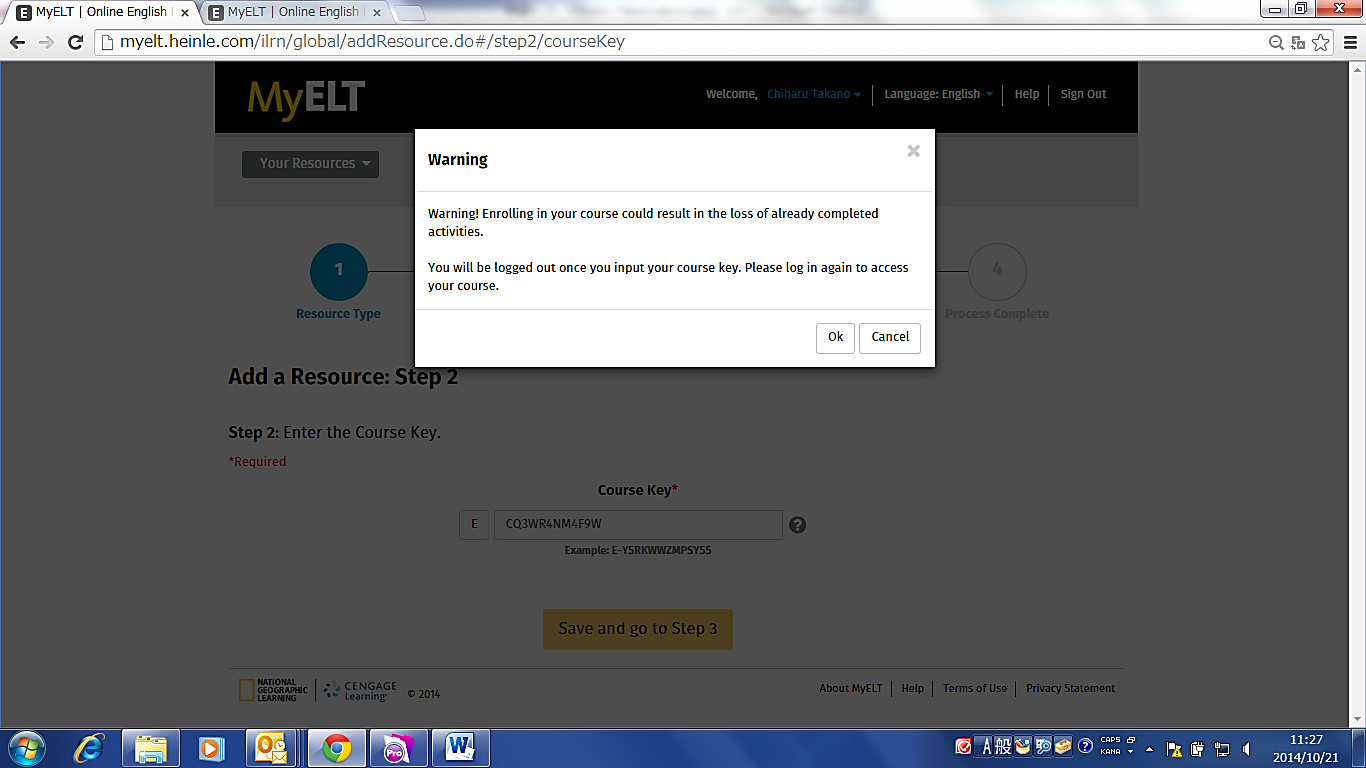This screenshot has width=1366, height=768.
Task: Click the Help link in the footer
Action: tap(912, 688)
